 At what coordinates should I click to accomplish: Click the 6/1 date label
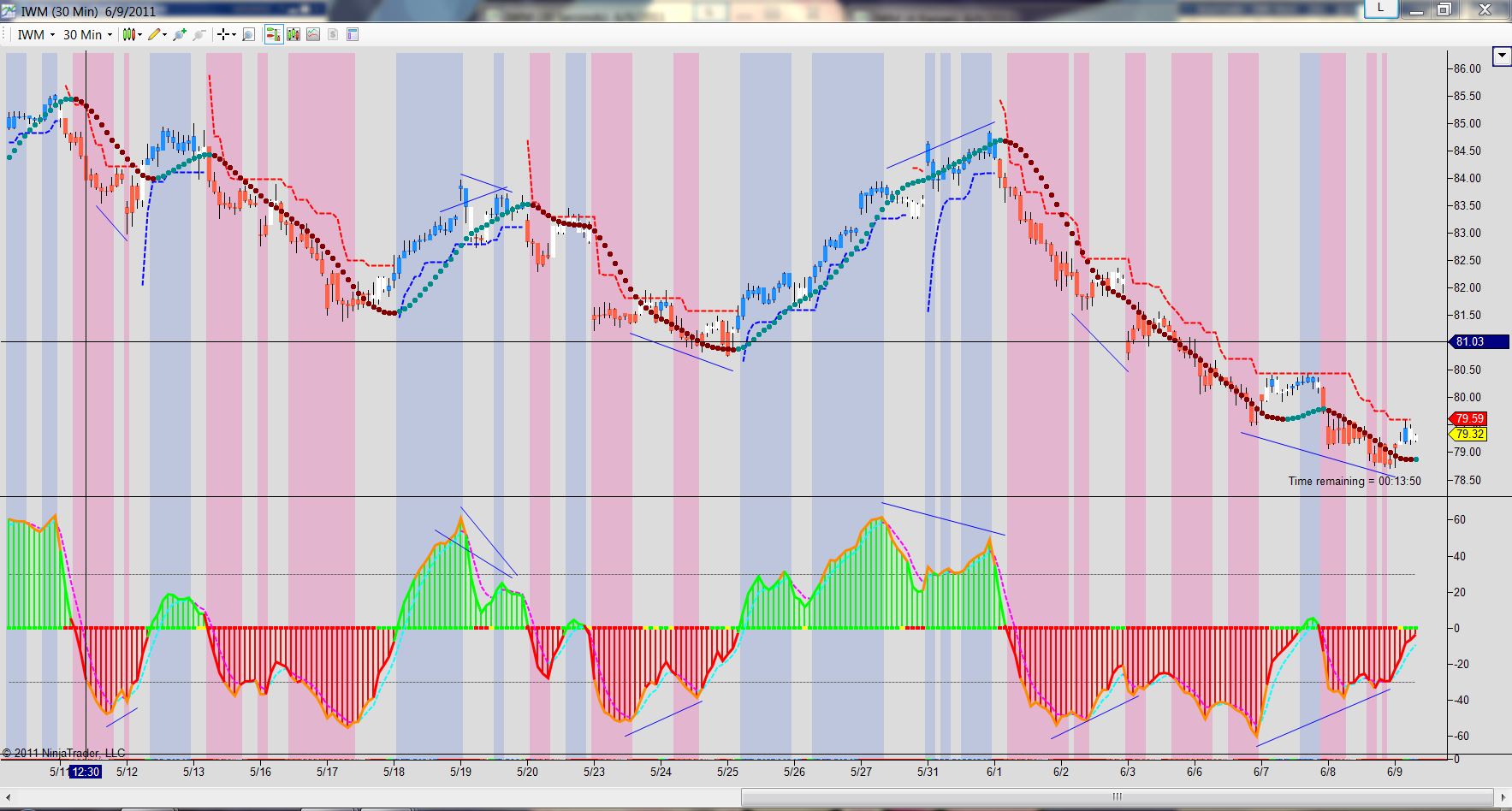993,772
